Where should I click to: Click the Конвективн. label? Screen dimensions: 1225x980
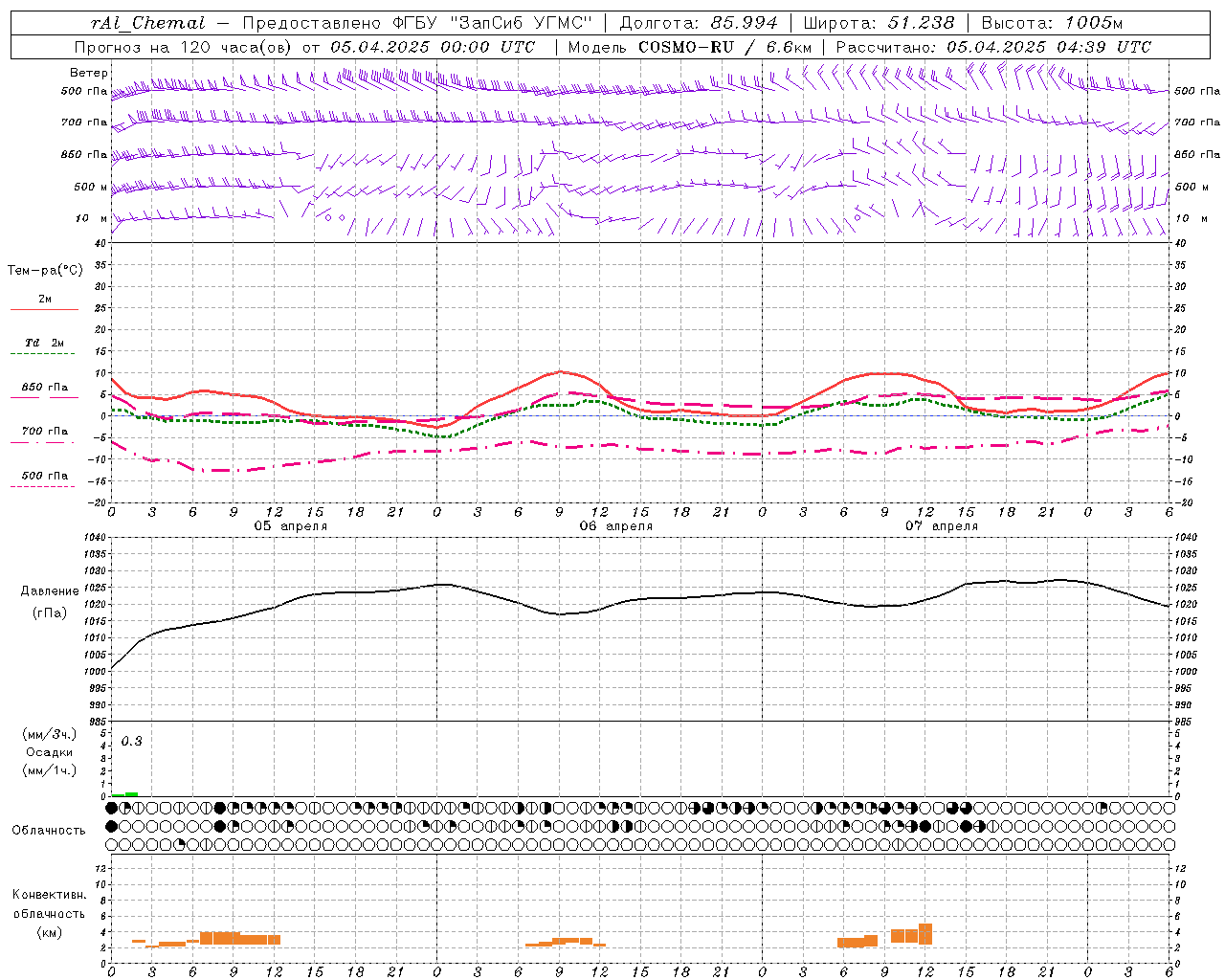pos(49,895)
